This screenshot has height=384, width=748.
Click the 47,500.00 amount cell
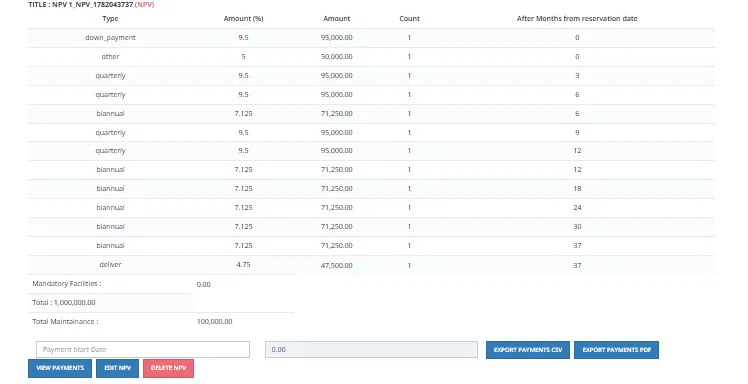coord(337,266)
